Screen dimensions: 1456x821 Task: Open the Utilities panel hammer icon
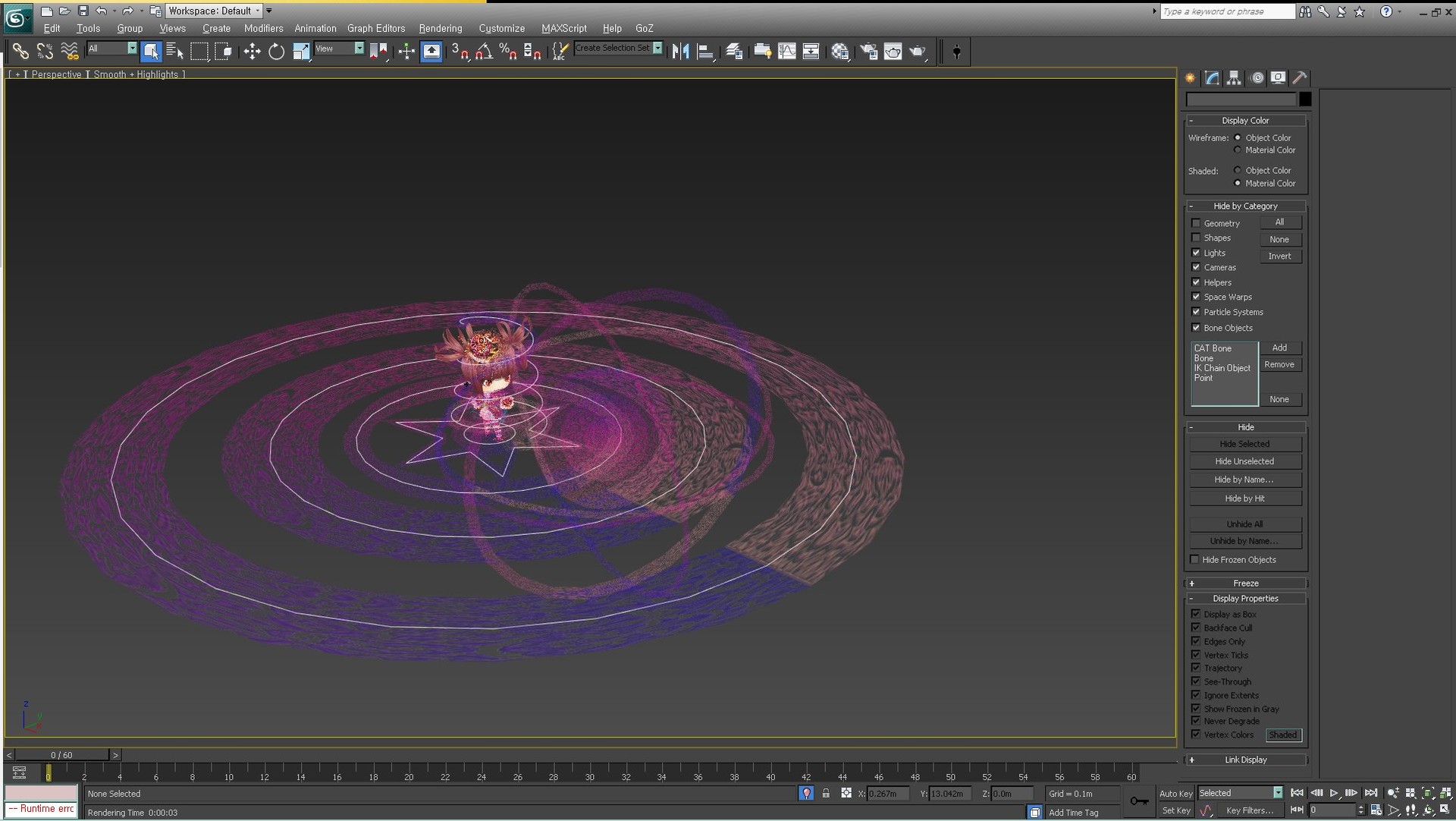[1300, 77]
